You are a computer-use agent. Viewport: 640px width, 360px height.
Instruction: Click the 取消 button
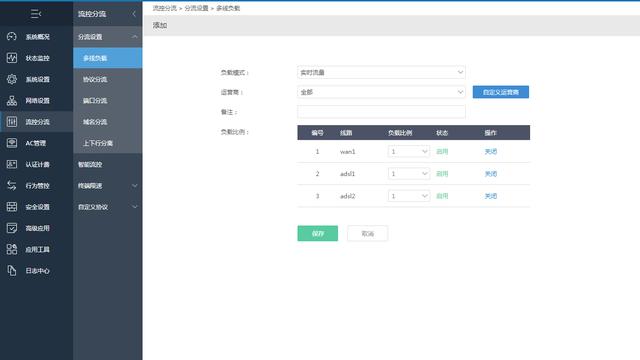[x=367, y=233]
